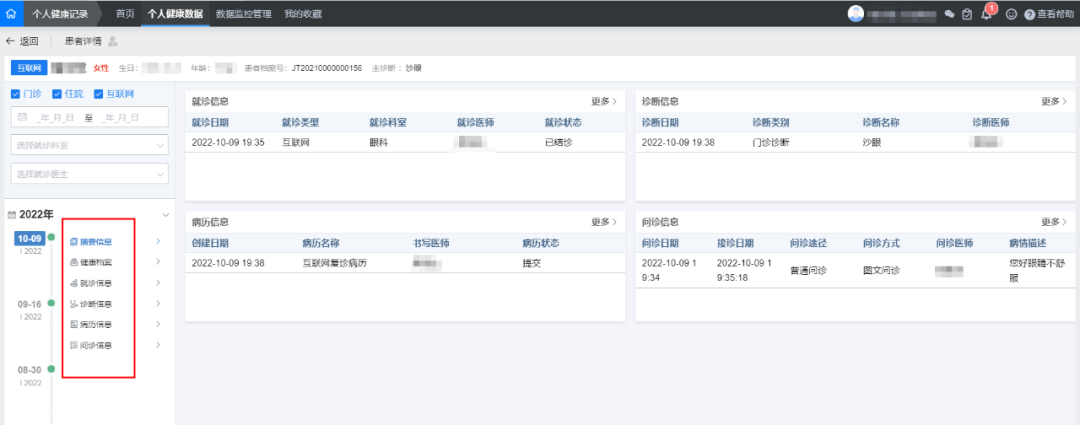The width and height of the screenshot is (1080, 425).
Task: Click 已结诊 status cell
Action: (559, 143)
